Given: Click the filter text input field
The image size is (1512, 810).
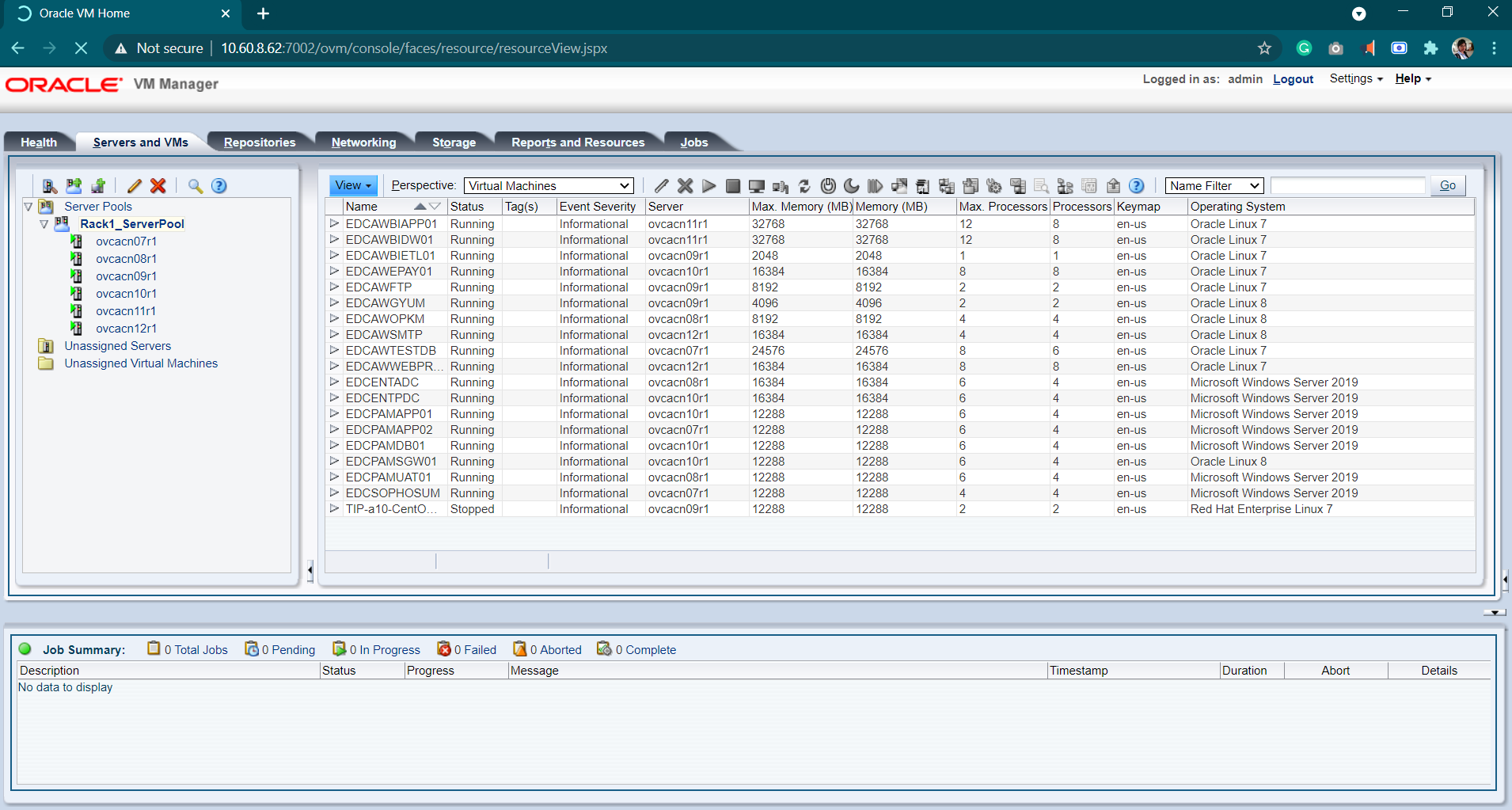Looking at the screenshot, I should [1347, 186].
